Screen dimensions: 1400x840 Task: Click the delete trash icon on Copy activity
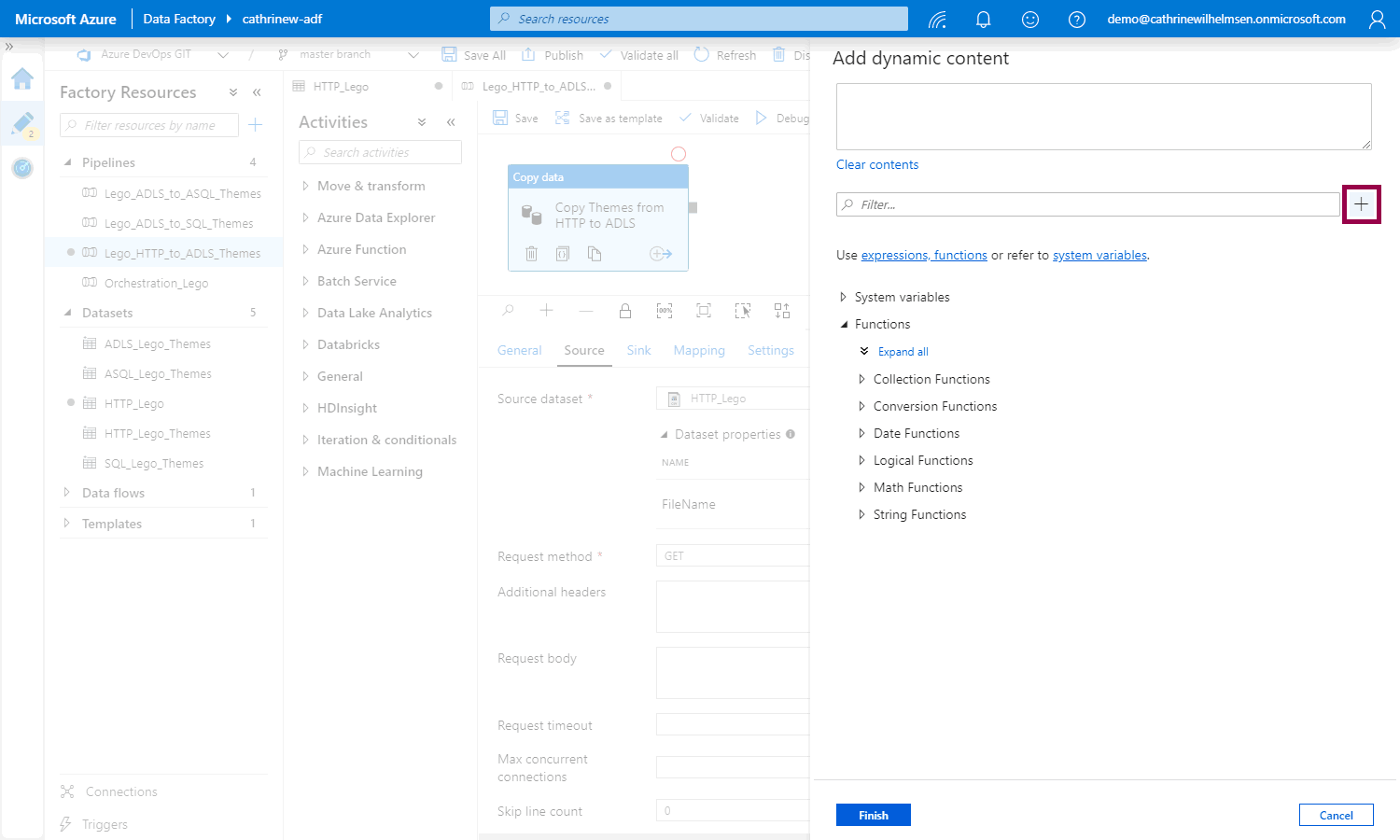click(x=531, y=254)
